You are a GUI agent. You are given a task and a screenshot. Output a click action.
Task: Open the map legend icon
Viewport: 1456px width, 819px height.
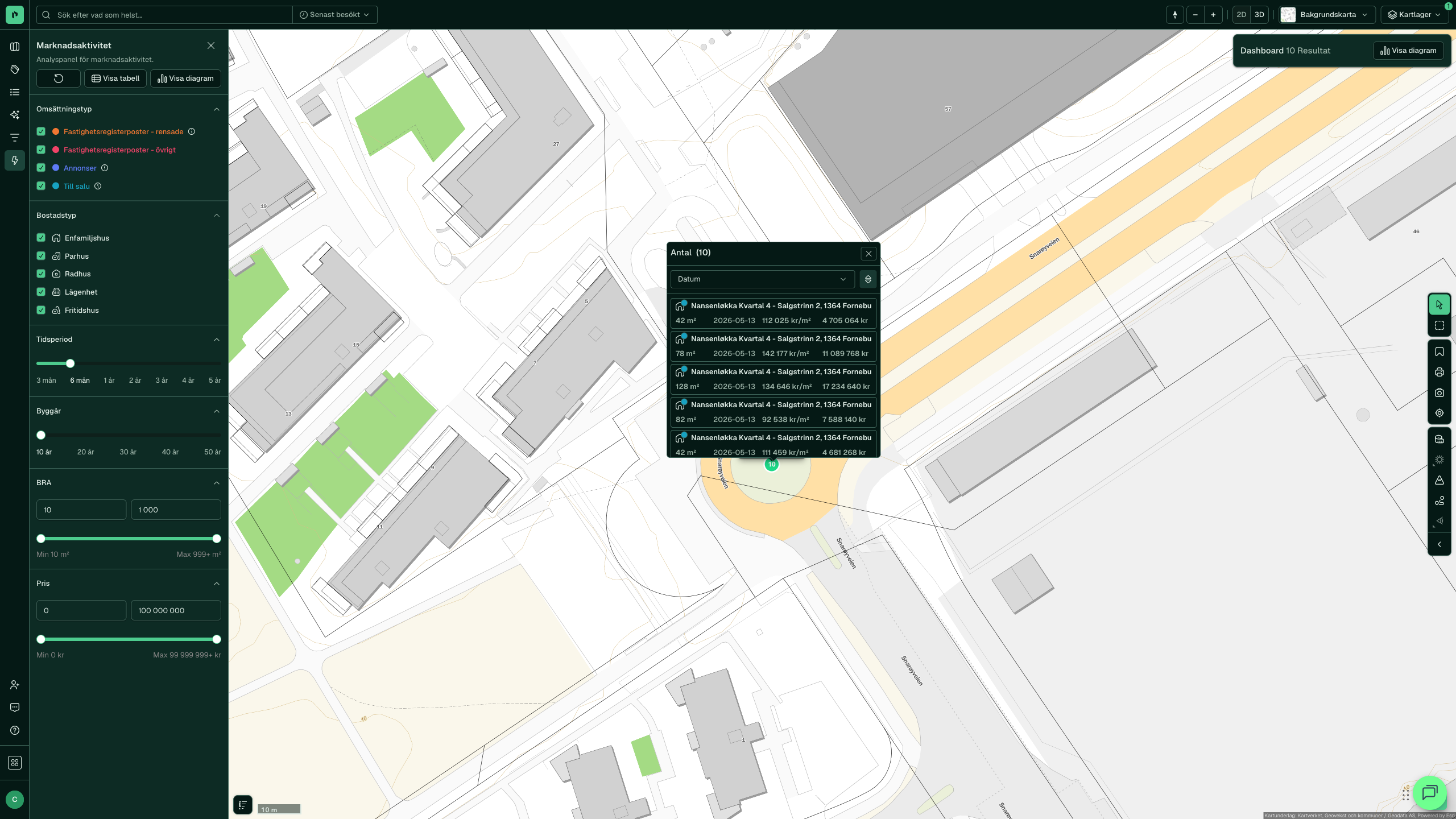click(242, 804)
